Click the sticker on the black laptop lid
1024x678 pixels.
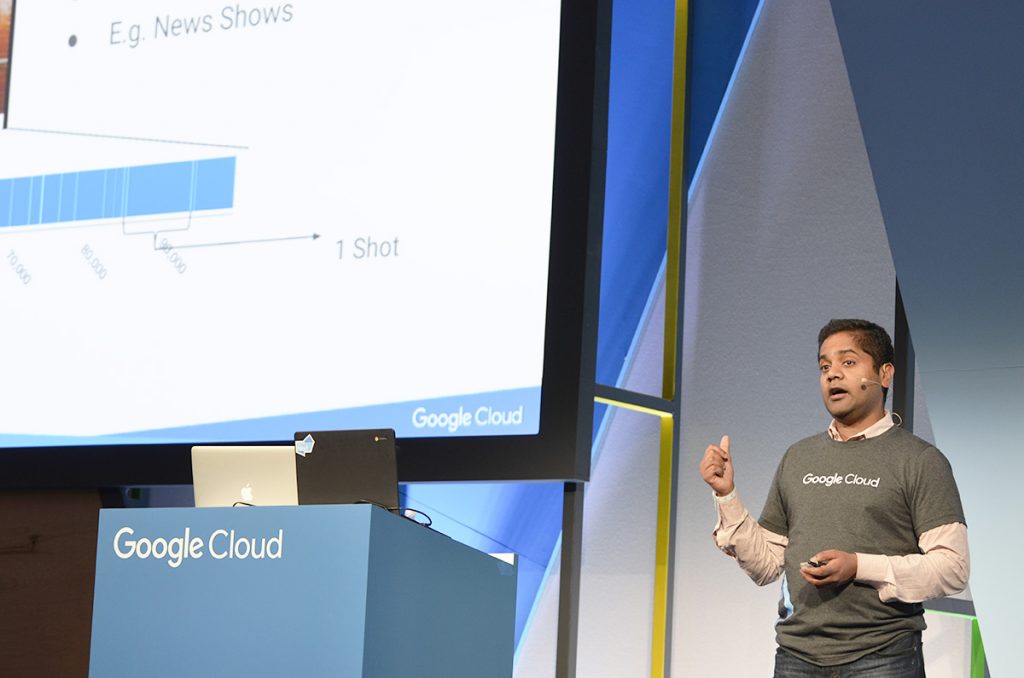tap(304, 445)
